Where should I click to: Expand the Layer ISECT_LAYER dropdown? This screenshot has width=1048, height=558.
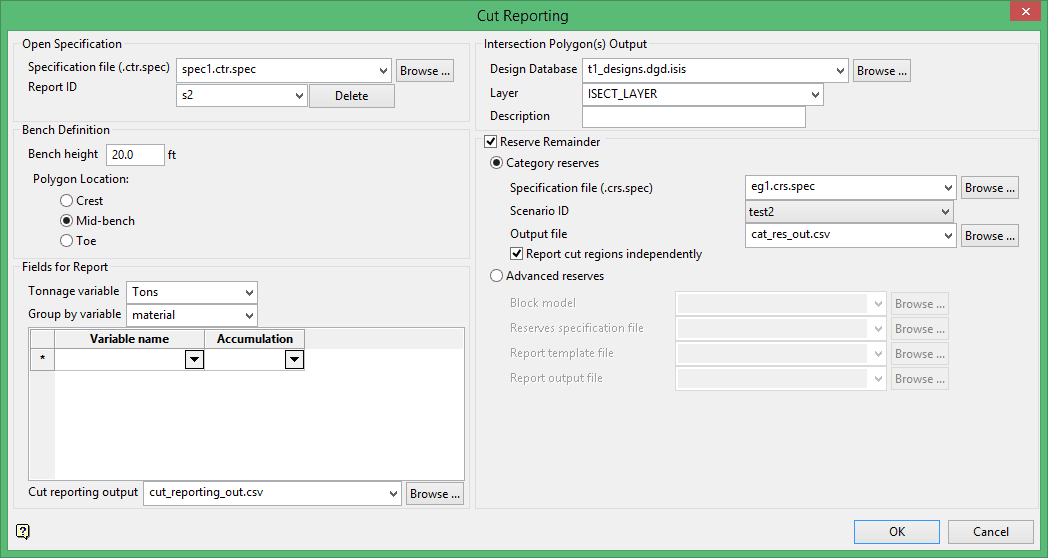point(815,94)
